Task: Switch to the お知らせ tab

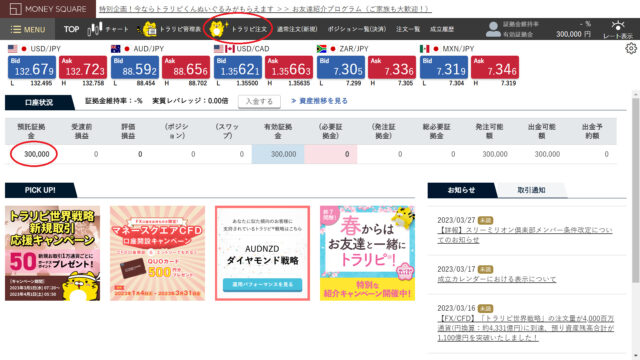Action: (461, 190)
